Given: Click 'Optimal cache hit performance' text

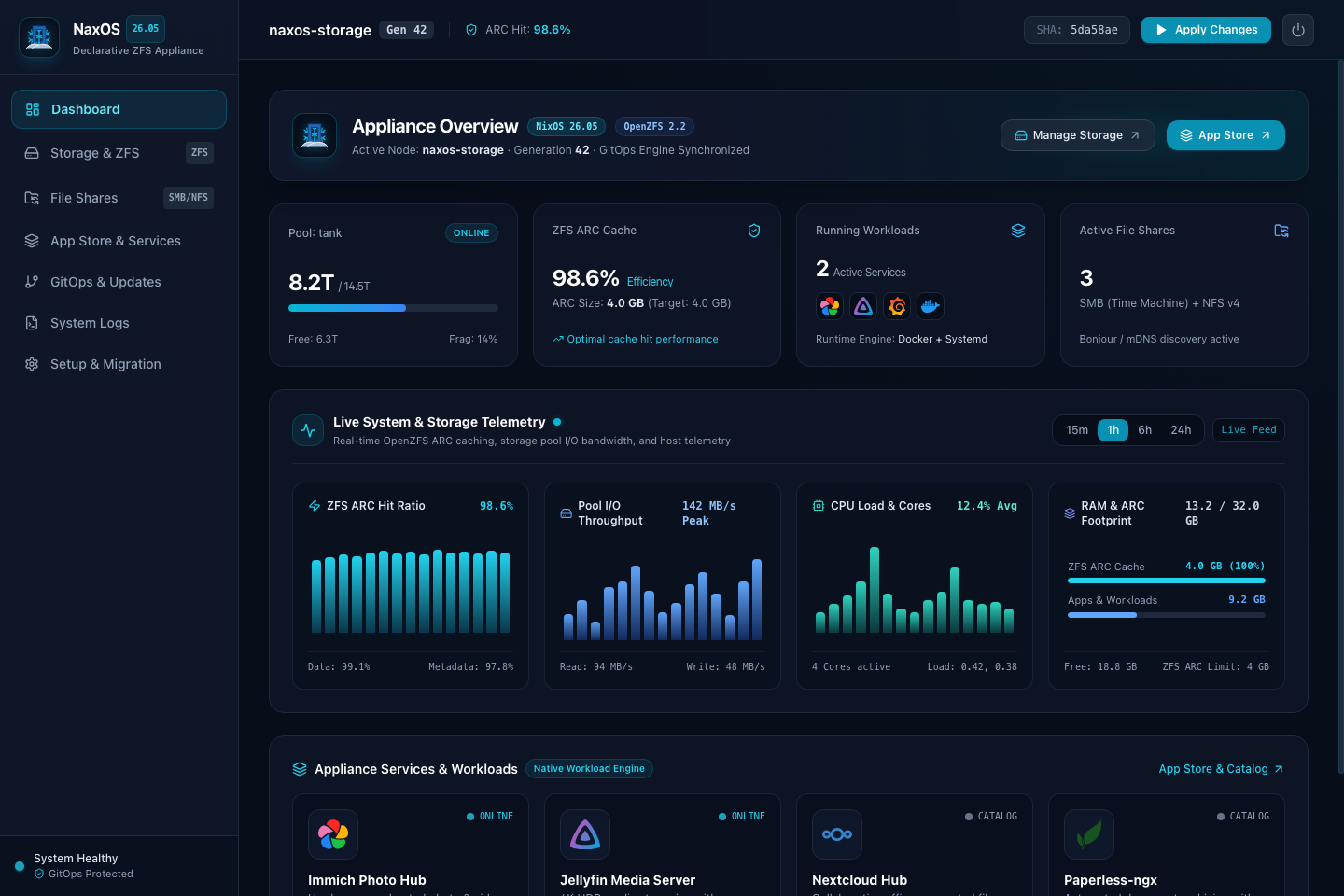Looking at the screenshot, I should [643, 339].
